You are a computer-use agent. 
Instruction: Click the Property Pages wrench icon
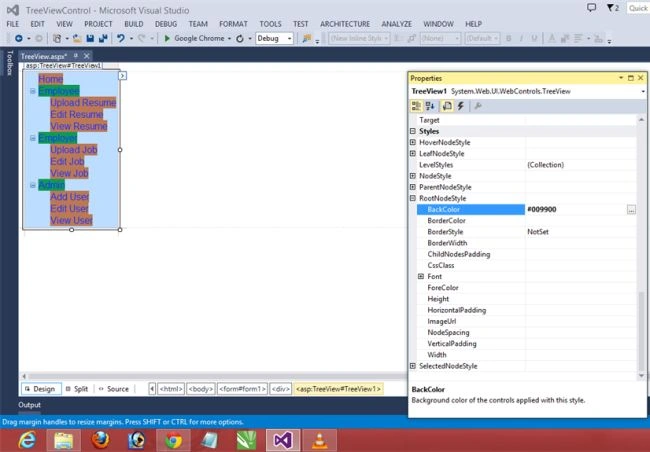(478, 106)
